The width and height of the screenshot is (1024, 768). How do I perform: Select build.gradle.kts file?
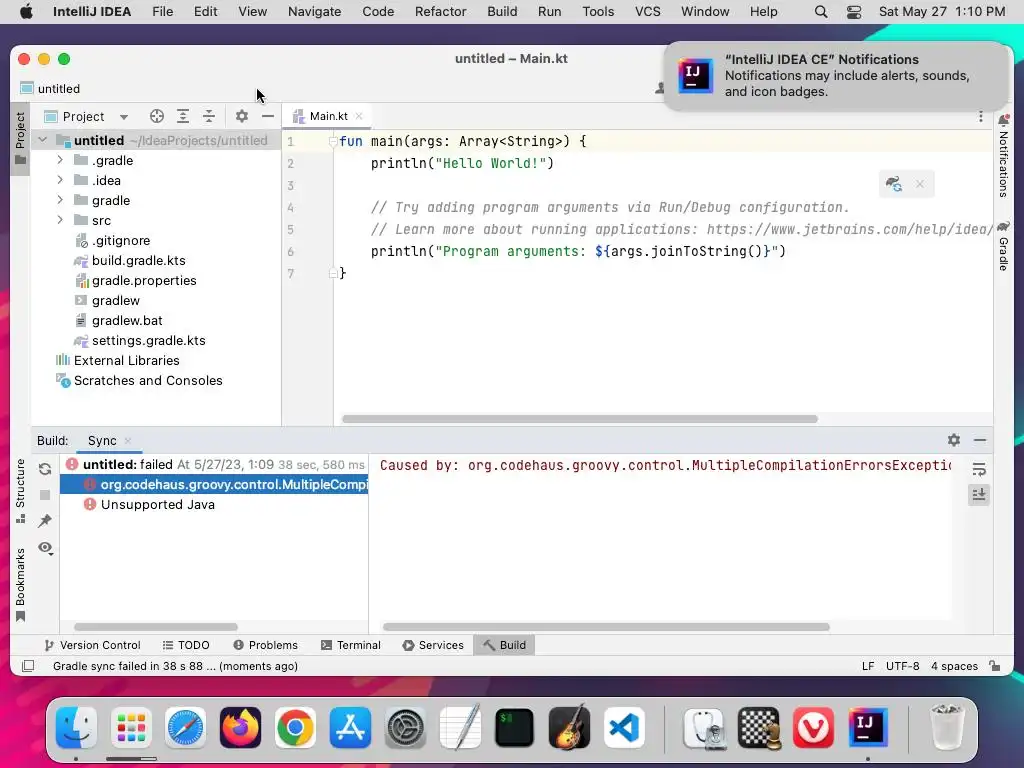coord(138,261)
